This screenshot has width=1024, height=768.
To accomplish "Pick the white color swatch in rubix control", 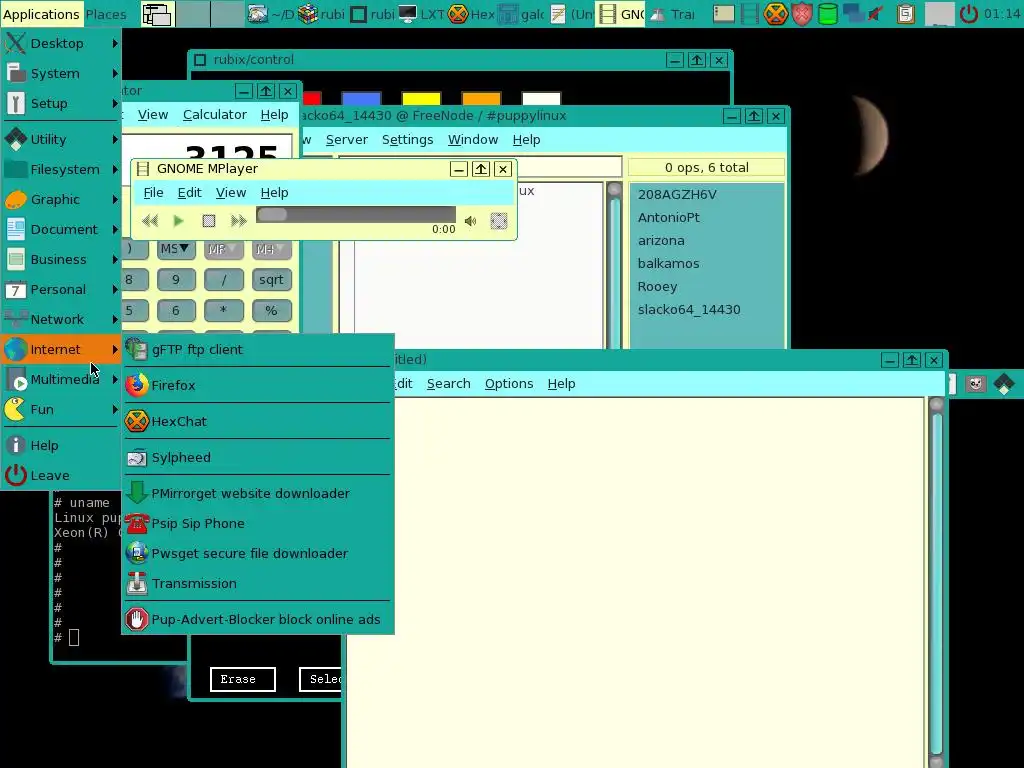I will click(x=541, y=99).
